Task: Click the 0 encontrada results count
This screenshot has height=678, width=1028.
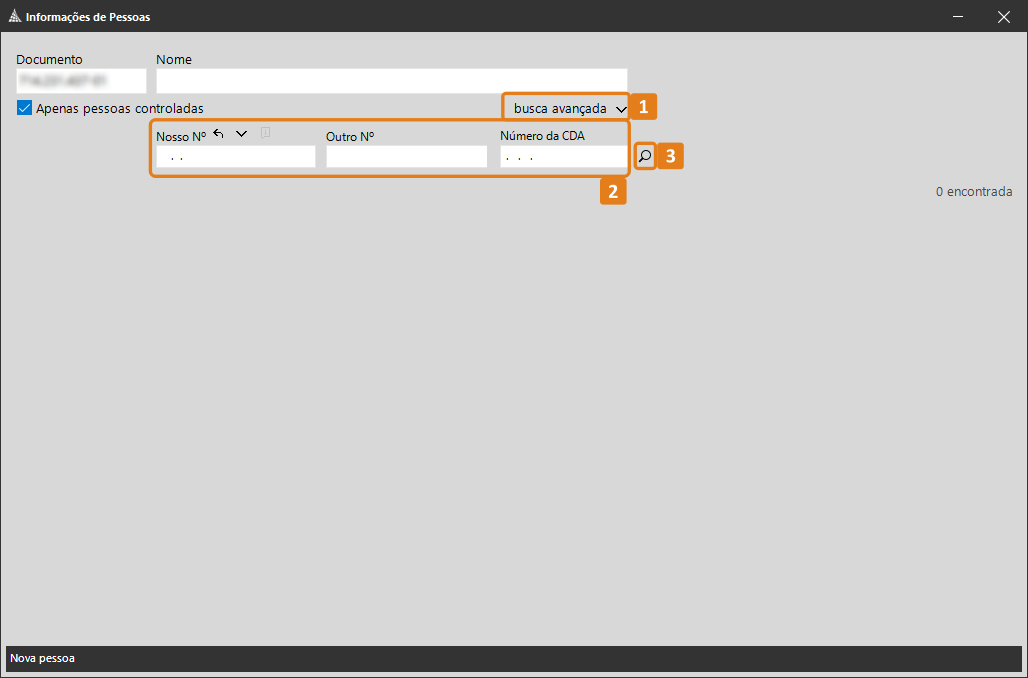Action: 973,191
